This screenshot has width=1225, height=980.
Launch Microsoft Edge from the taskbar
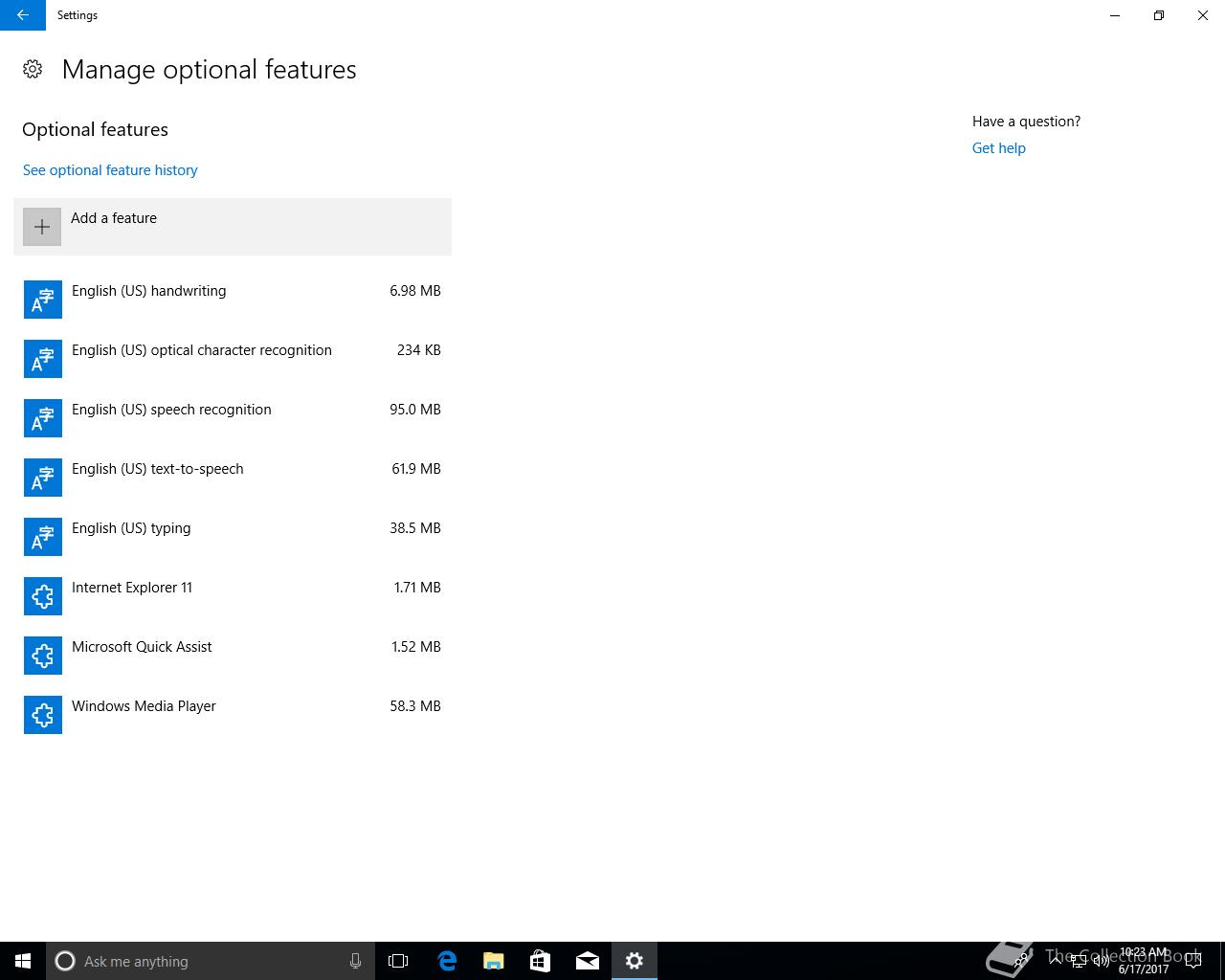coord(446,961)
